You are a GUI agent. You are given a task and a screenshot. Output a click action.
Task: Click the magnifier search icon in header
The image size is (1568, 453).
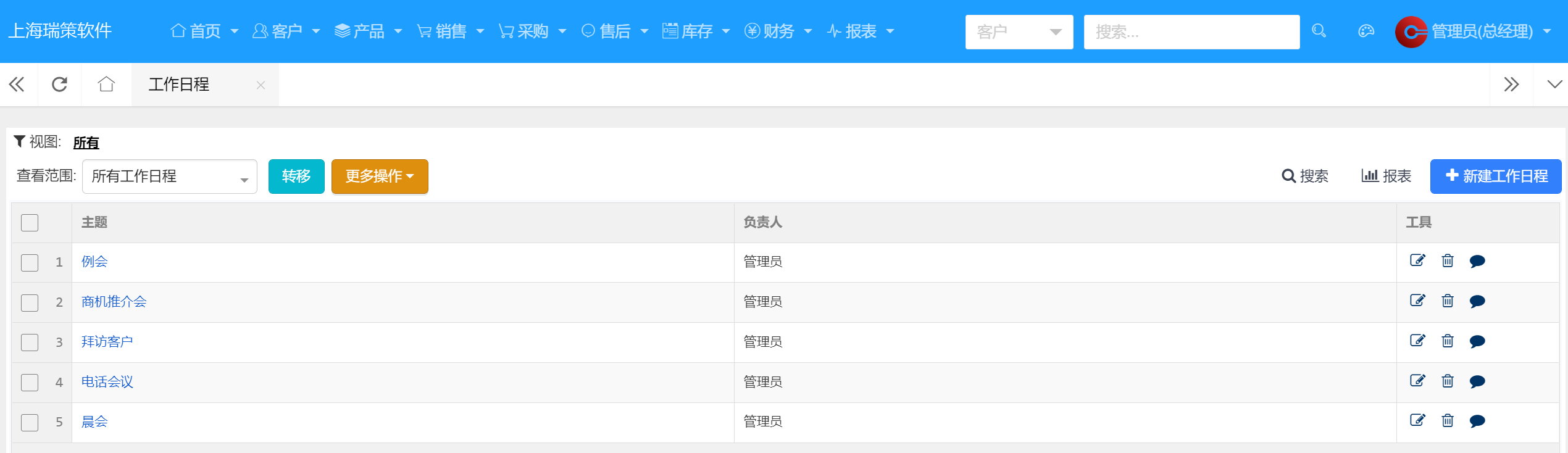[x=1319, y=31]
